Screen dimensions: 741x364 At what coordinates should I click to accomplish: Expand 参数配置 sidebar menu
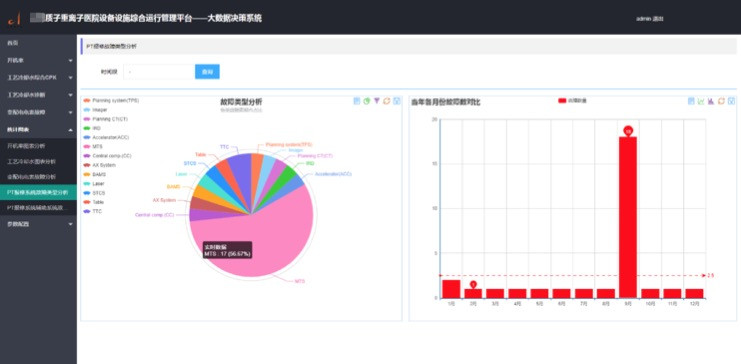click(x=38, y=224)
